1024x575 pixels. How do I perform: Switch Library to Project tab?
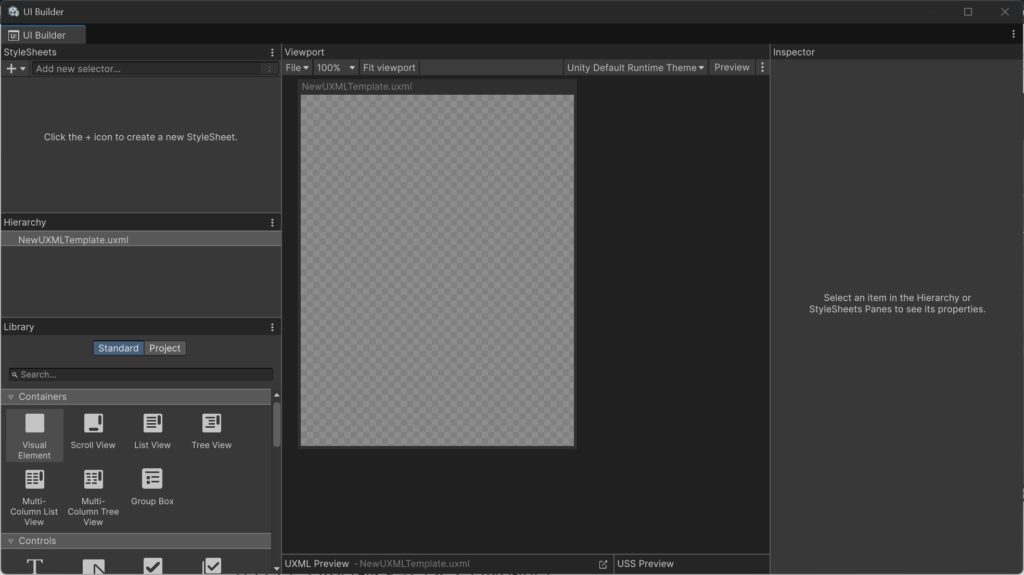coord(165,348)
